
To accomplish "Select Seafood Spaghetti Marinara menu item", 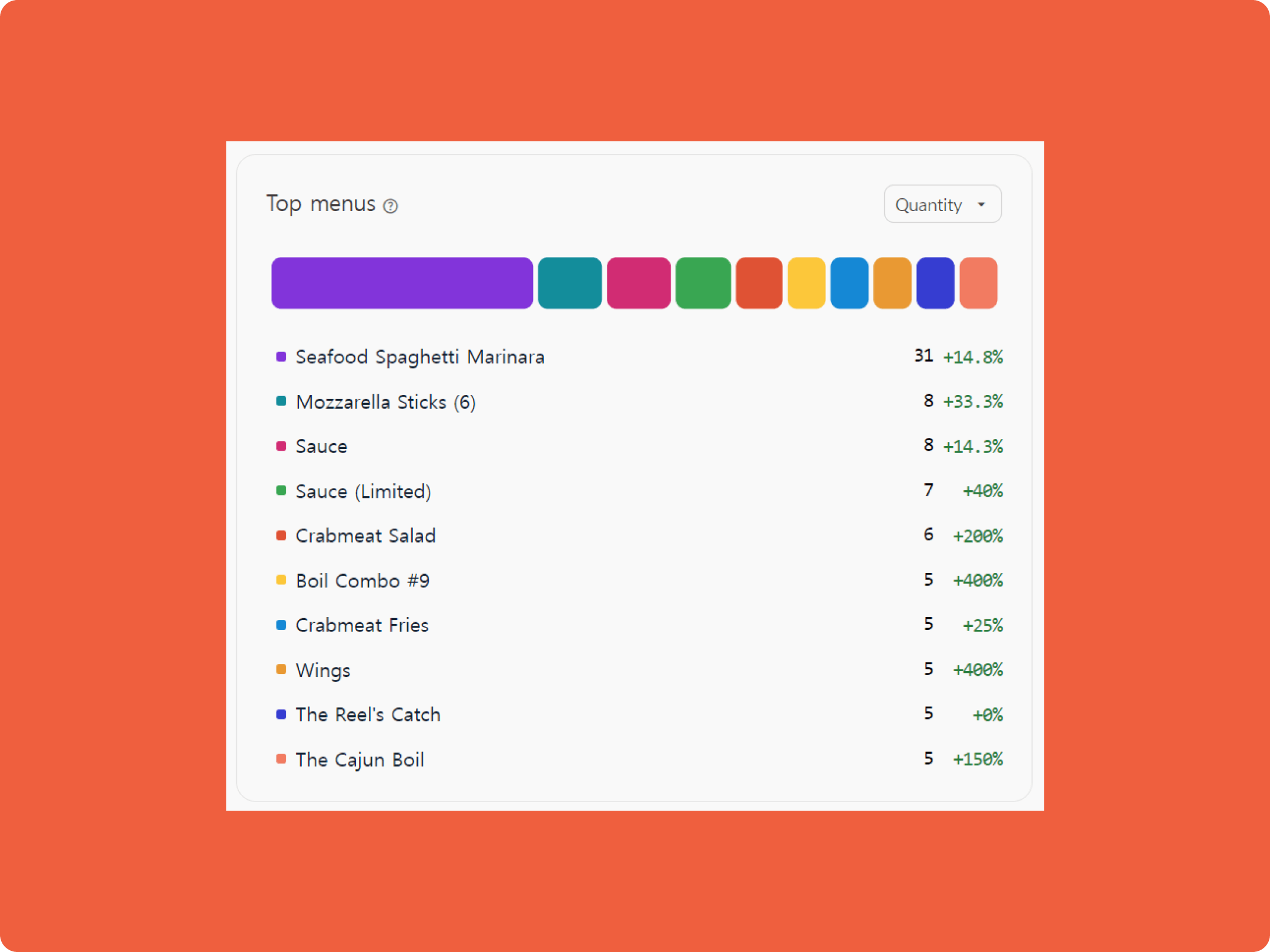I will tap(419, 356).
